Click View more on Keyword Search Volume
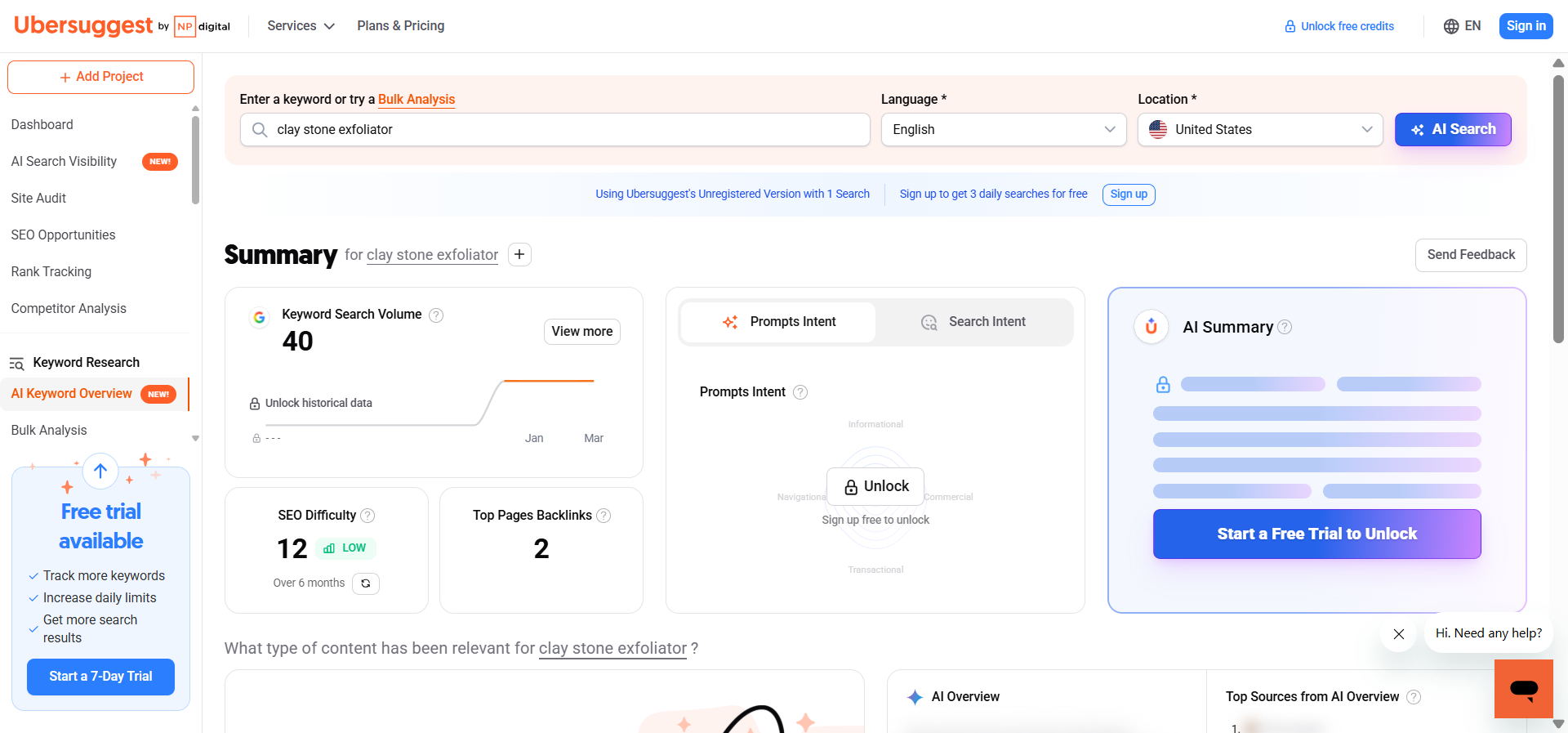Viewport: 1568px width, 733px height. click(x=582, y=332)
